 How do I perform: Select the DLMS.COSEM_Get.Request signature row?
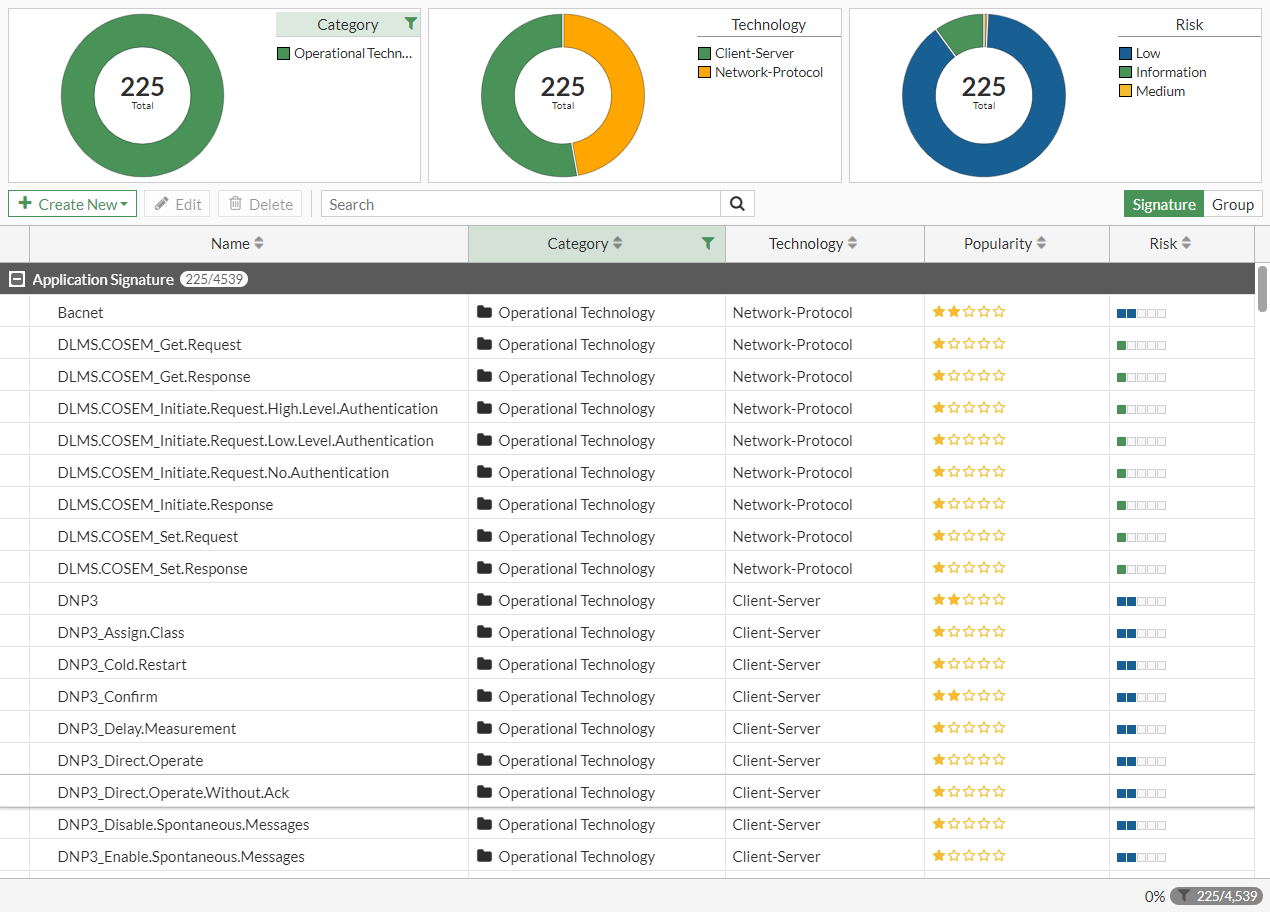point(149,345)
